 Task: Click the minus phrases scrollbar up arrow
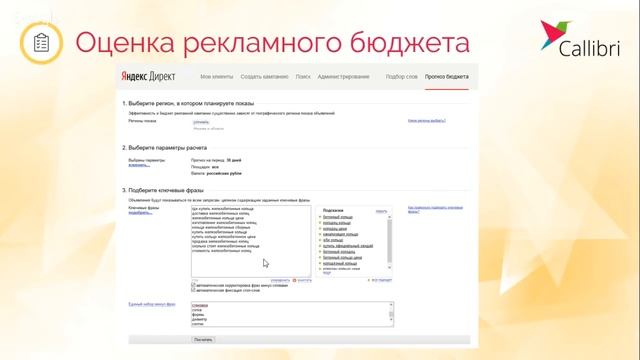391,304
